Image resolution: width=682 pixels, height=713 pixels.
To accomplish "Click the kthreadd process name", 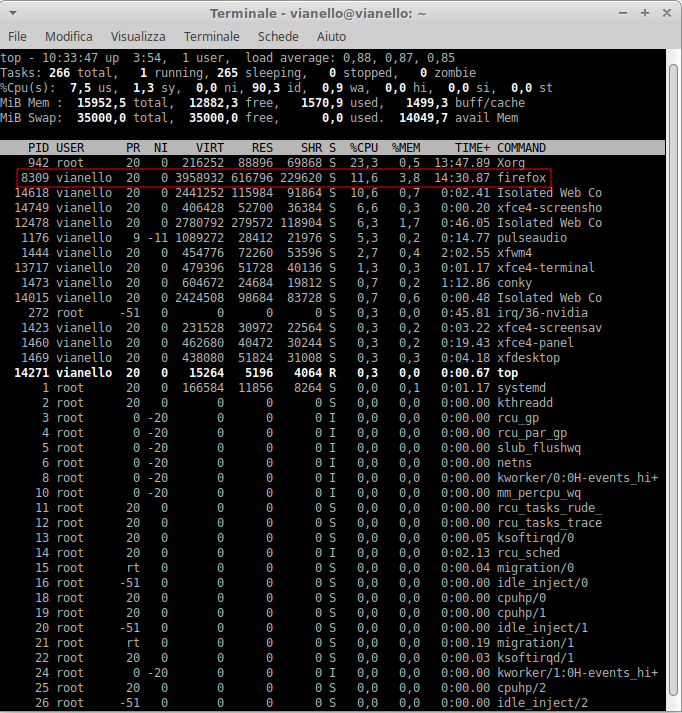I will pyautogui.click(x=525, y=403).
